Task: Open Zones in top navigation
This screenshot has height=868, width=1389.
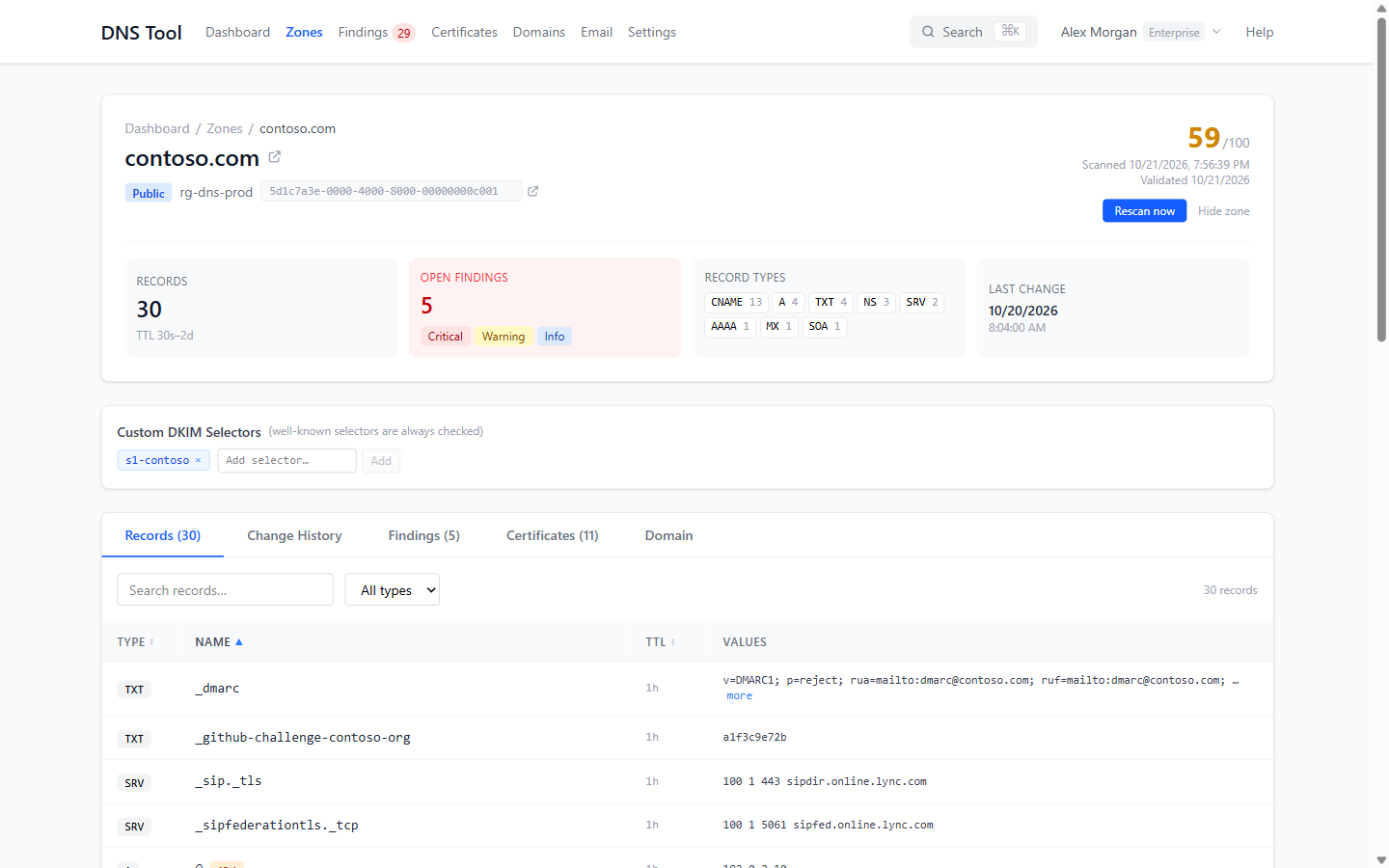Action: tap(304, 32)
